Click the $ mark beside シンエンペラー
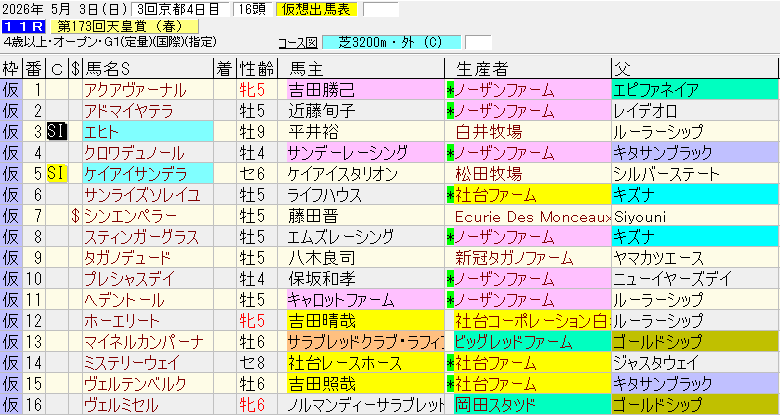This screenshot has height=415, width=780. pos(74,216)
